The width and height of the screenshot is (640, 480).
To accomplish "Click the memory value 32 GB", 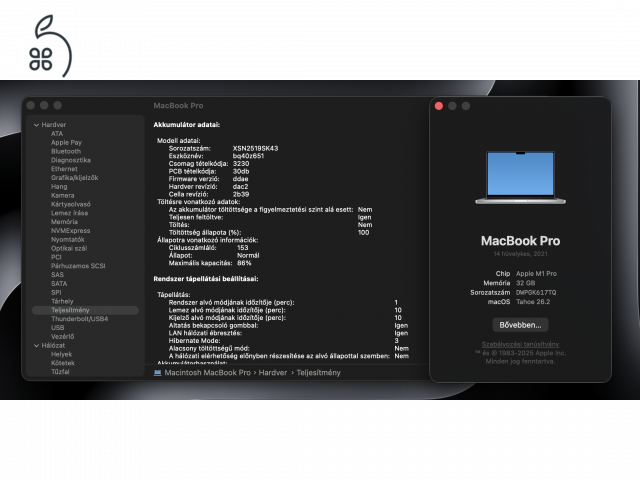I will (525, 283).
